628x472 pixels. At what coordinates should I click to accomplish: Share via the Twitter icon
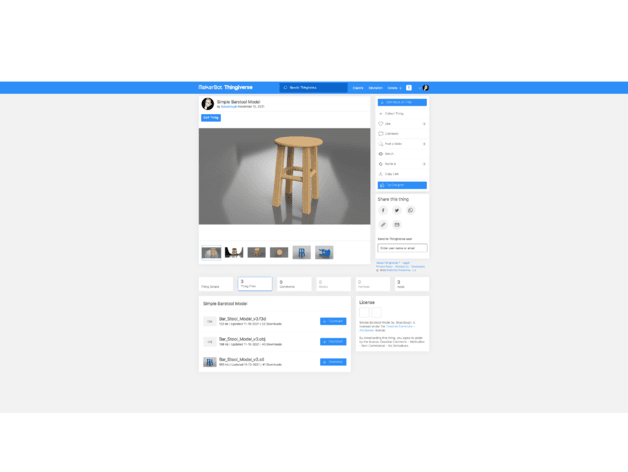click(x=397, y=210)
